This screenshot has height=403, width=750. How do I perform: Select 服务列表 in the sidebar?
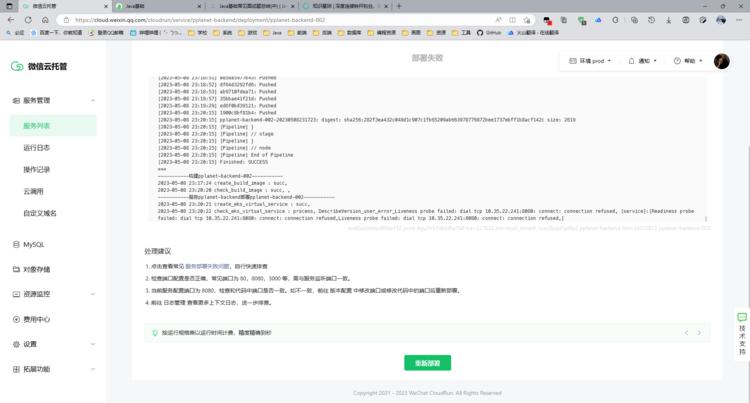53,125
